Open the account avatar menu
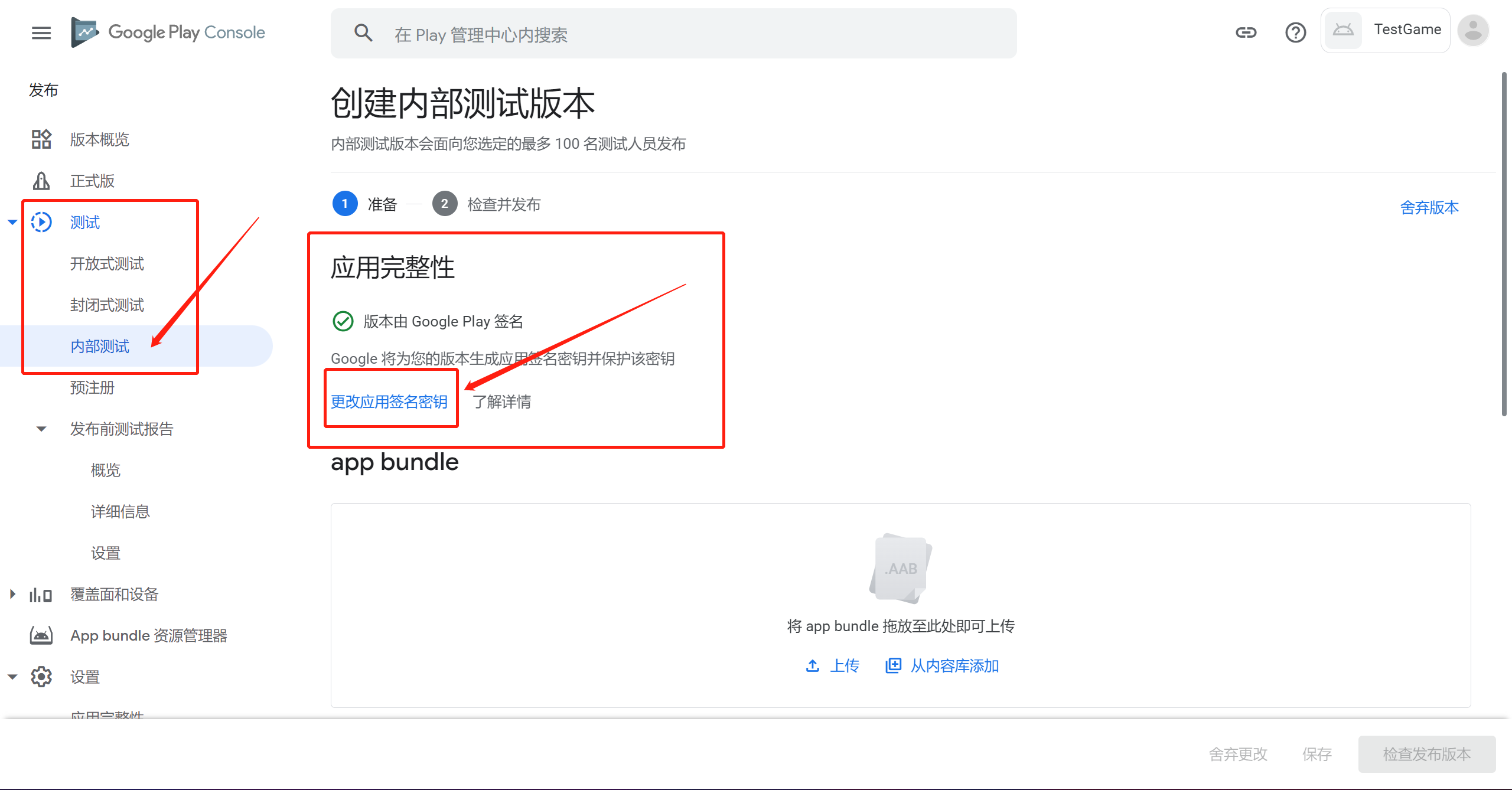The image size is (1512, 790). pos(1473,31)
